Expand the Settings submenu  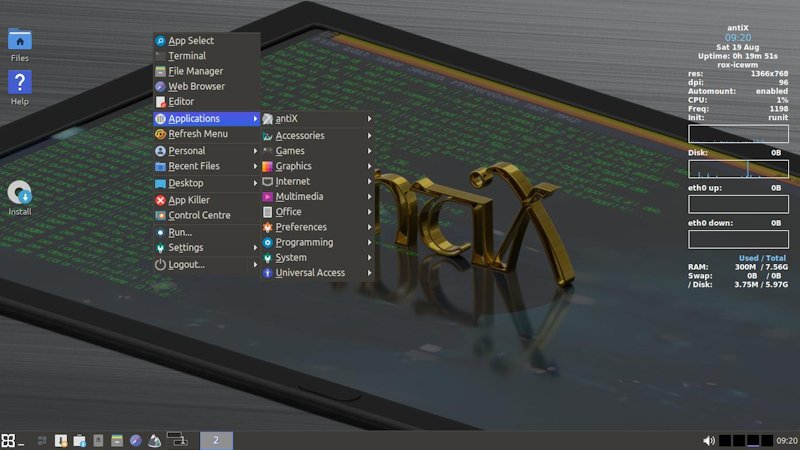pyautogui.click(x=207, y=247)
